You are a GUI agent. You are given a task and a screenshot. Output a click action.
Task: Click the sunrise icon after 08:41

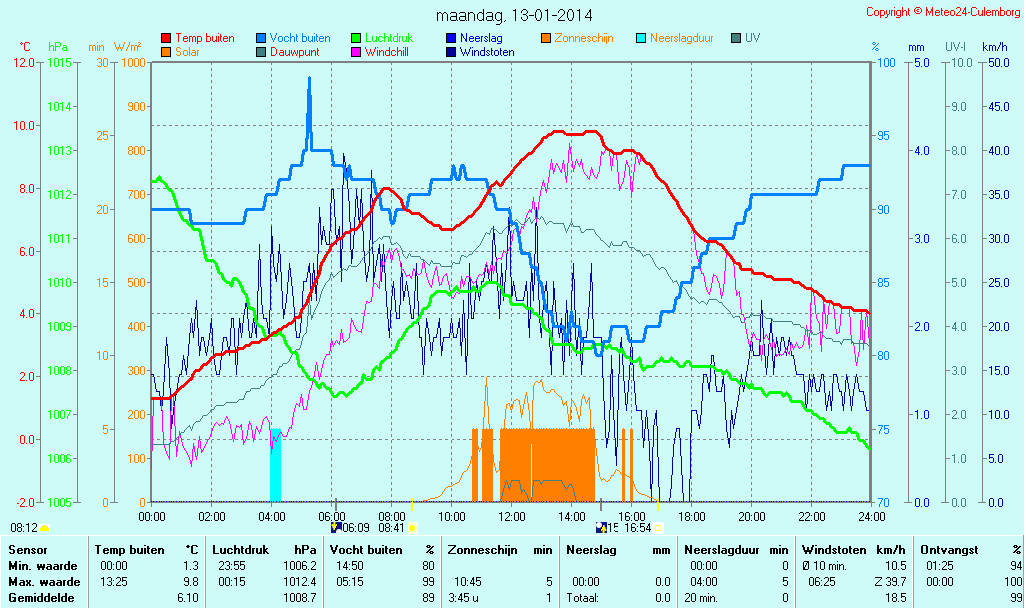412,527
